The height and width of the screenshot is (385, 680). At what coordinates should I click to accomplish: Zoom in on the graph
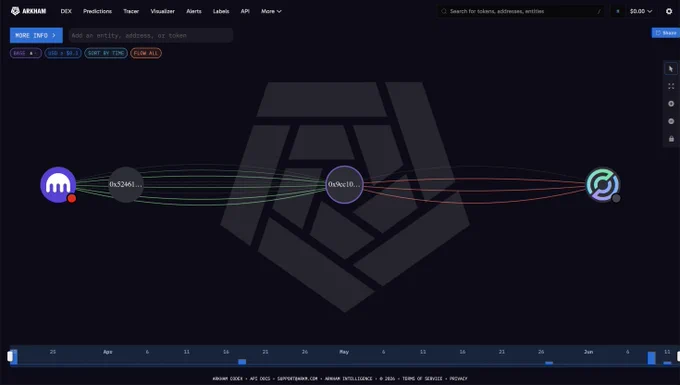point(671,104)
